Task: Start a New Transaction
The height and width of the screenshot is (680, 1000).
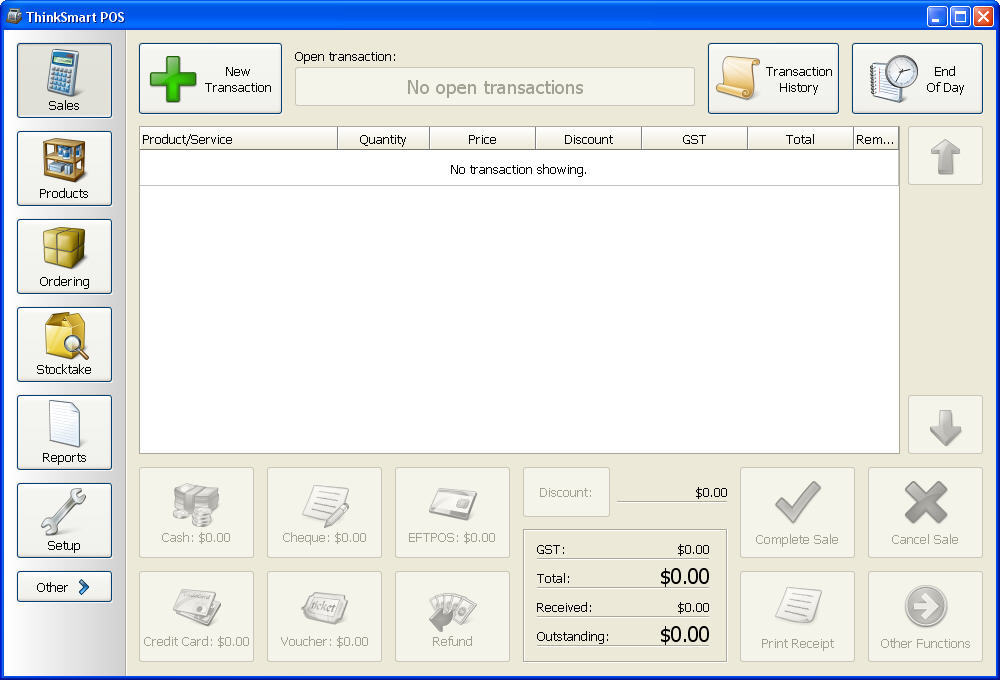Action: (x=209, y=78)
